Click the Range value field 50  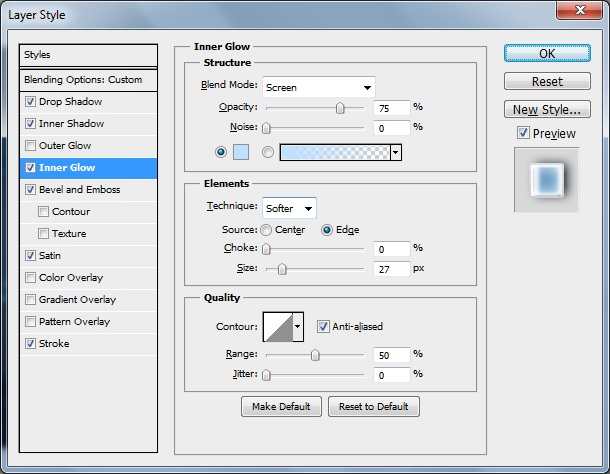pos(391,355)
